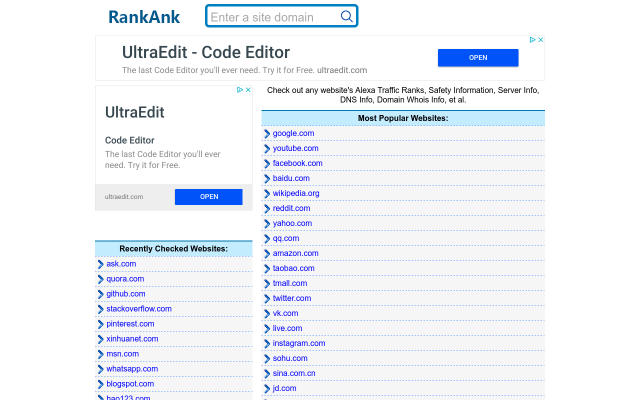Click the chevron icon beside stackoverflow.com

100,309
